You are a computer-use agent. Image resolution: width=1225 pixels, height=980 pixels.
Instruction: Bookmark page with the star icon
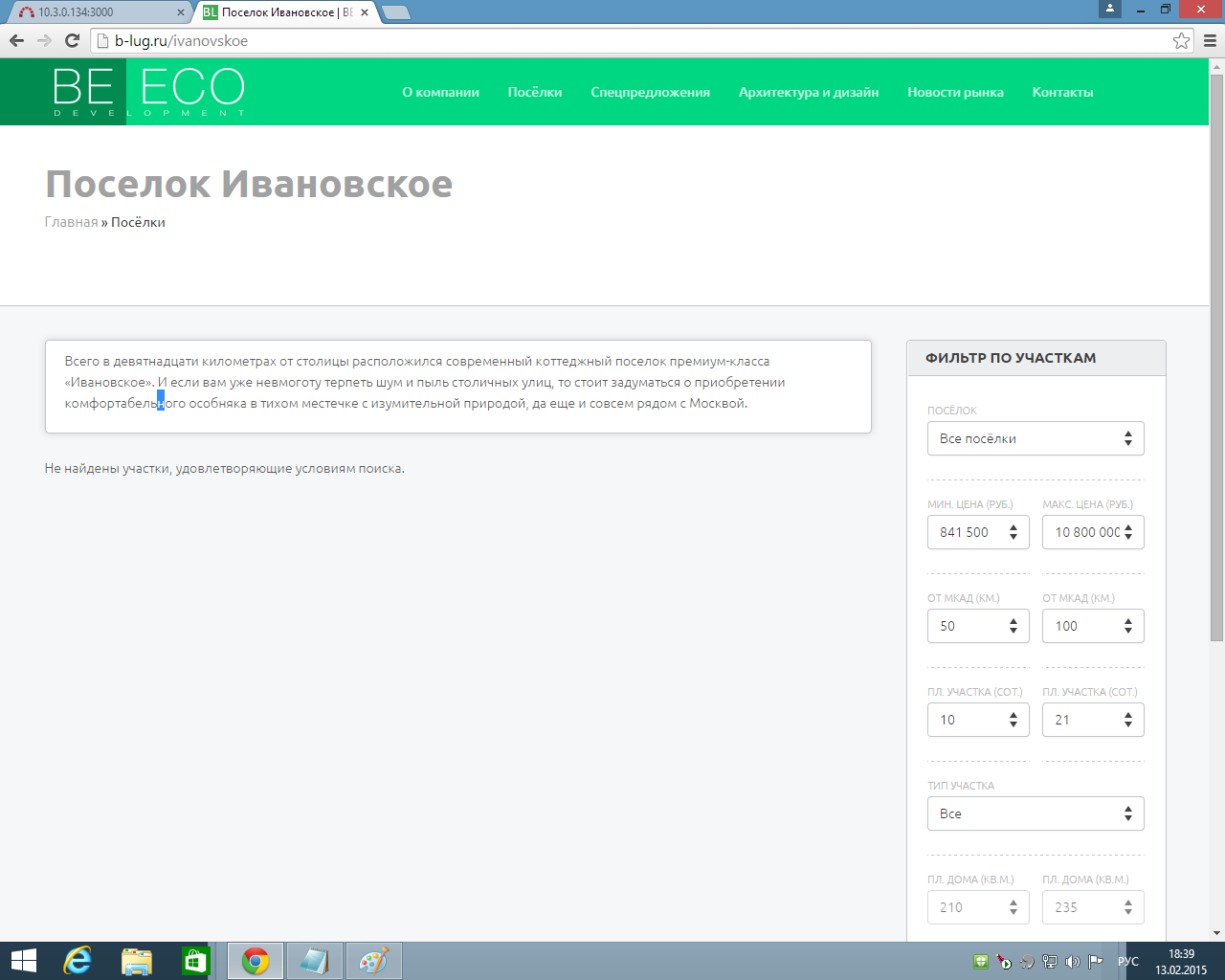tap(1181, 40)
